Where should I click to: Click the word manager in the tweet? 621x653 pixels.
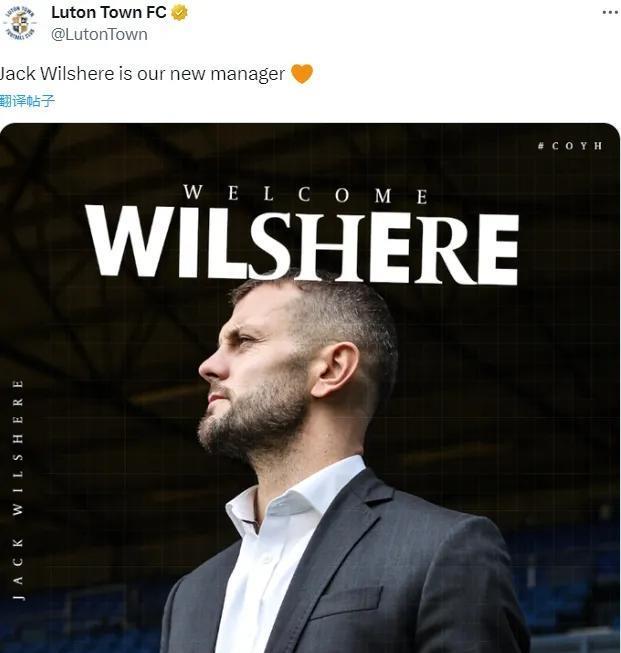(247, 74)
